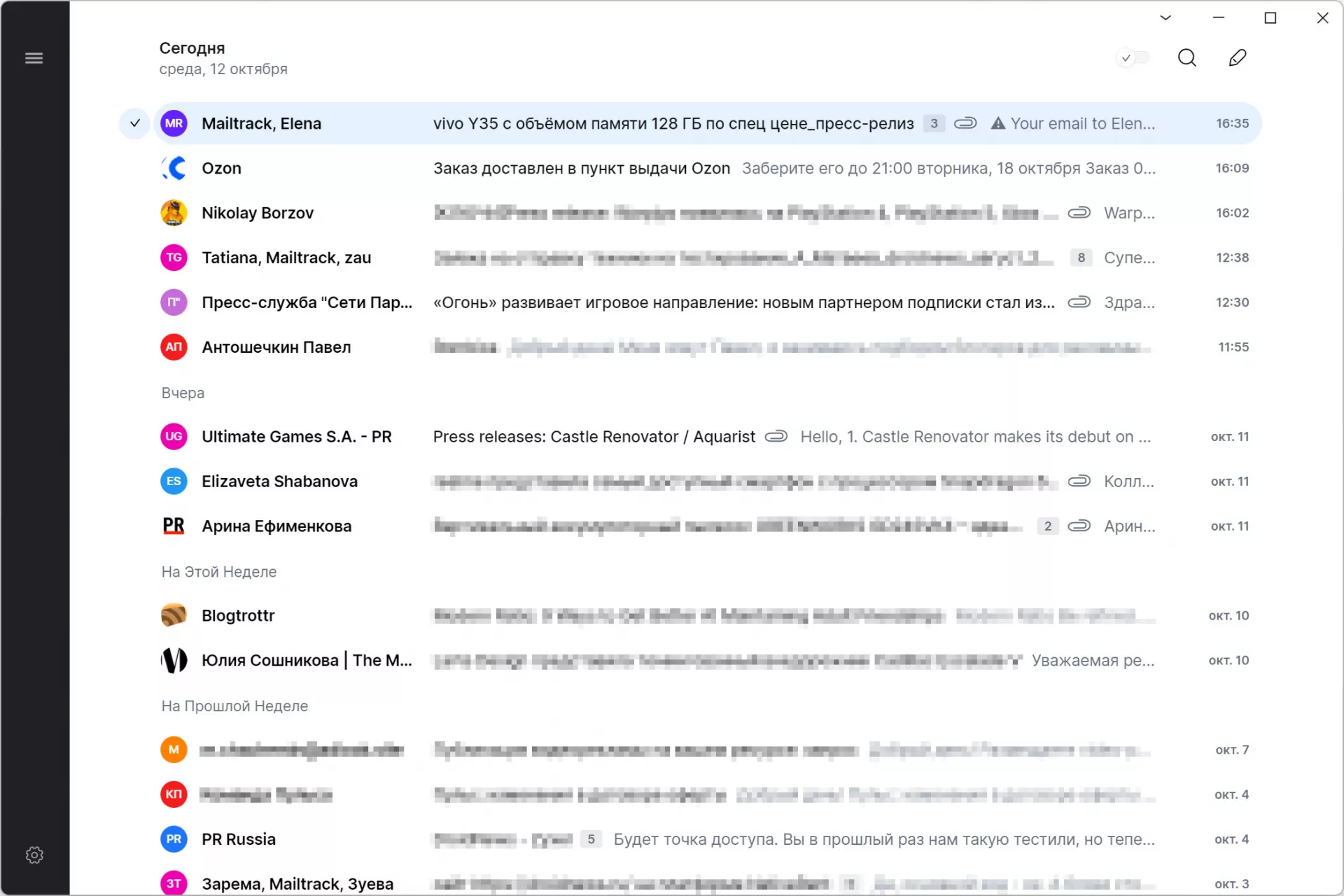
Task: Click attachment icon in Castle Renovator email
Action: (x=776, y=437)
